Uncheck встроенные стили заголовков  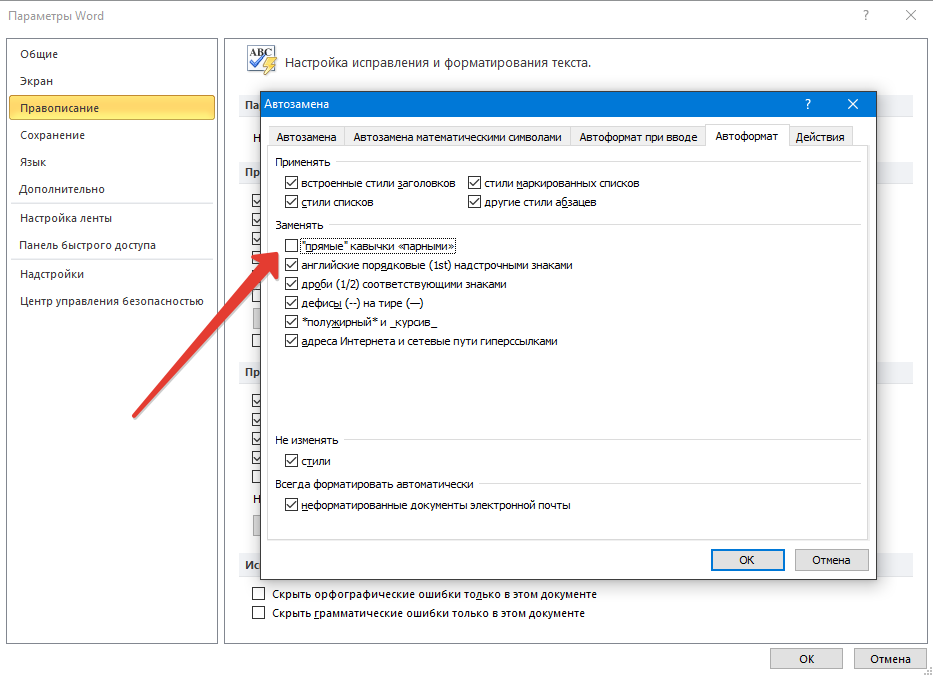coord(291,182)
